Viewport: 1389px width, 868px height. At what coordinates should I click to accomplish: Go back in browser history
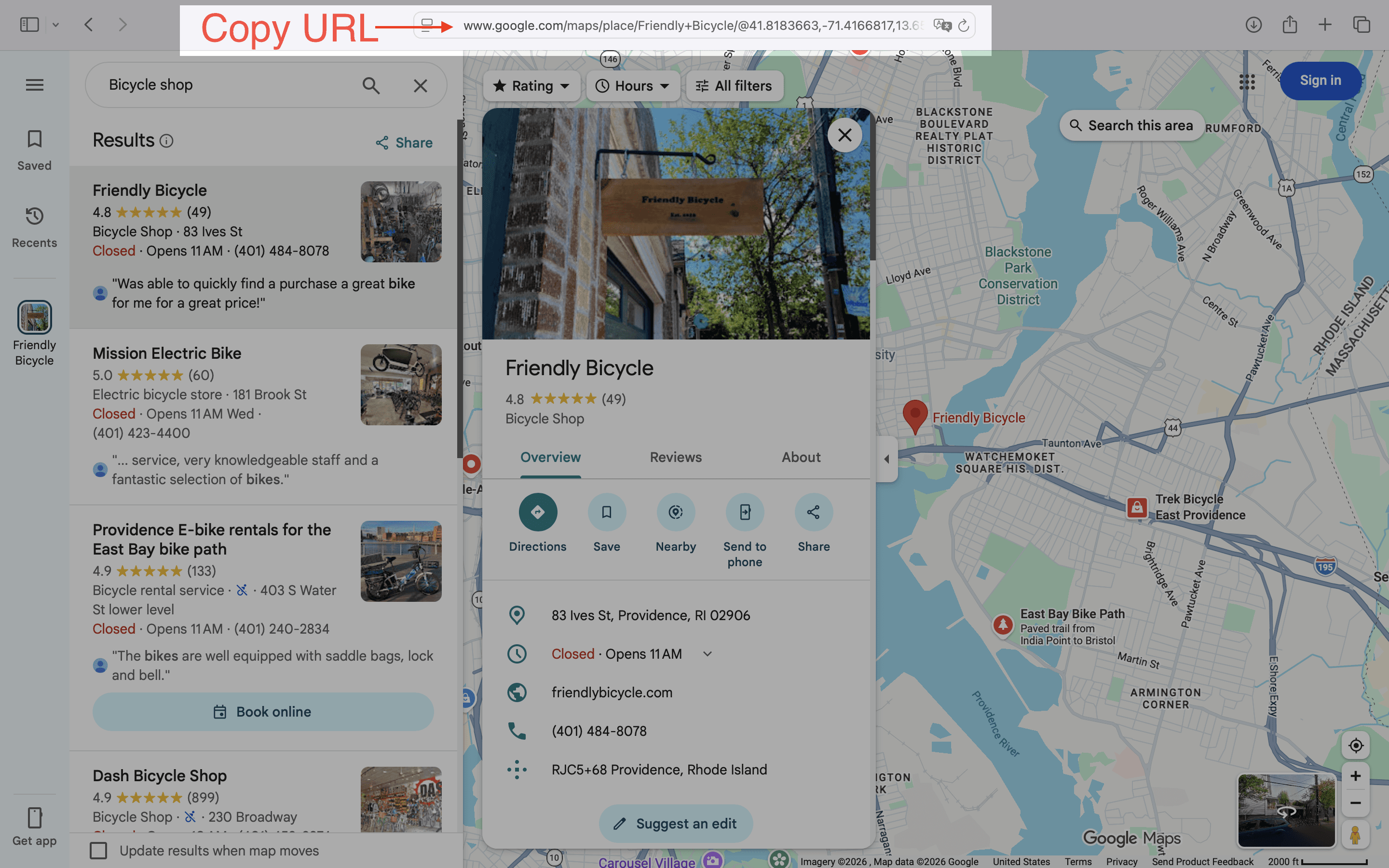coord(88,25)
